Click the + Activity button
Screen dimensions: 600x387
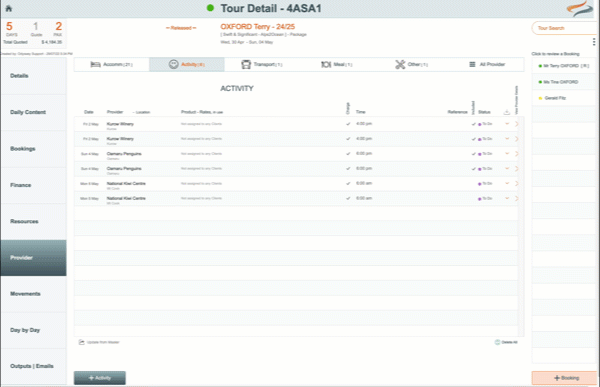99,378
